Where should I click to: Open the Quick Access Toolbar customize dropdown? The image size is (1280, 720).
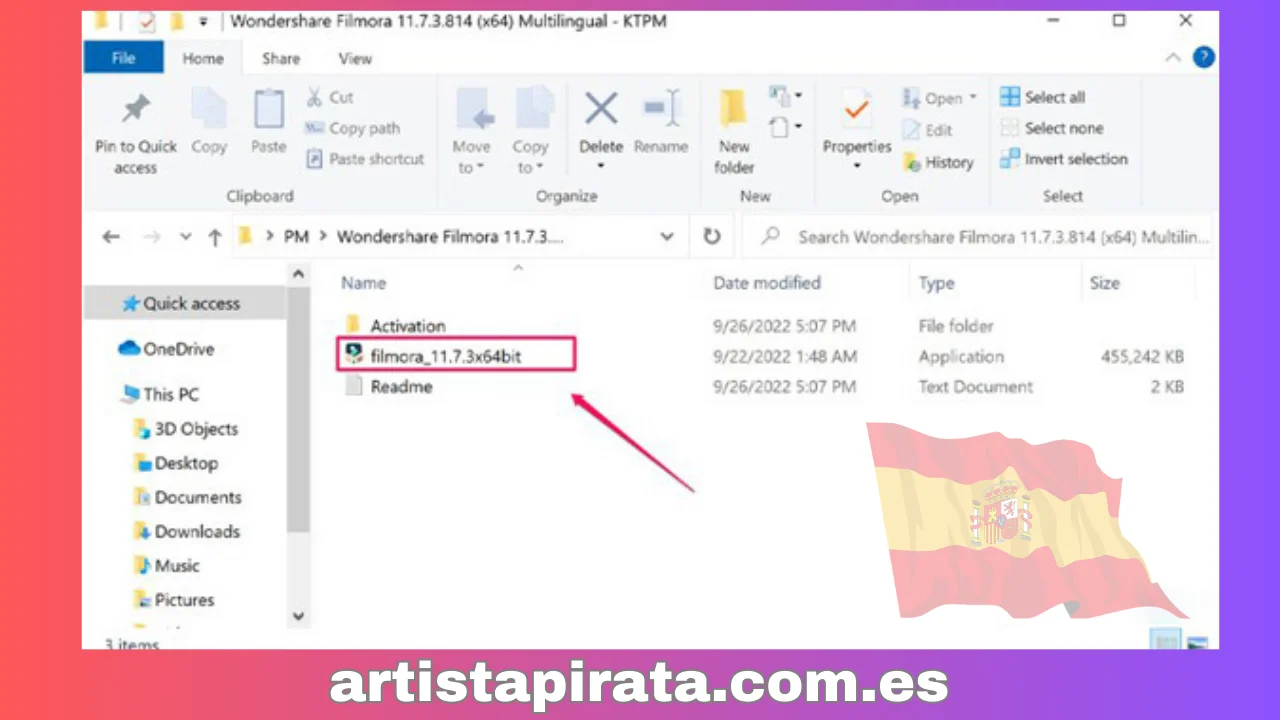point(204,21)
